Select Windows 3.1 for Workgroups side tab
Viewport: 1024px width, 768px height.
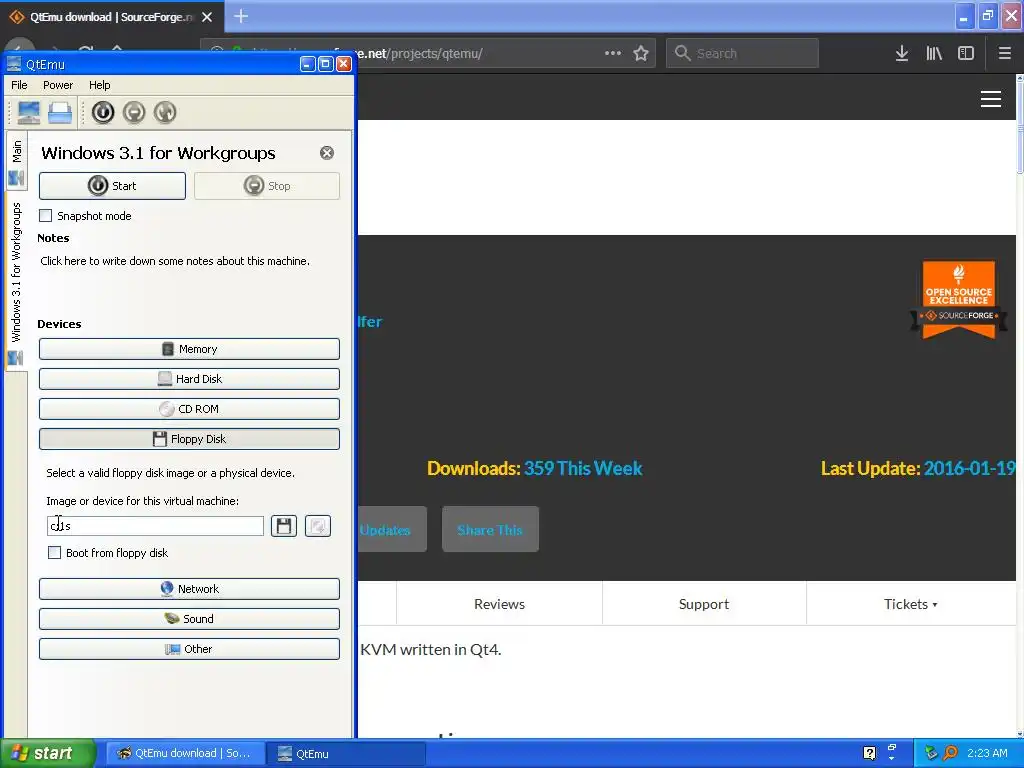(x=16, y=282)
